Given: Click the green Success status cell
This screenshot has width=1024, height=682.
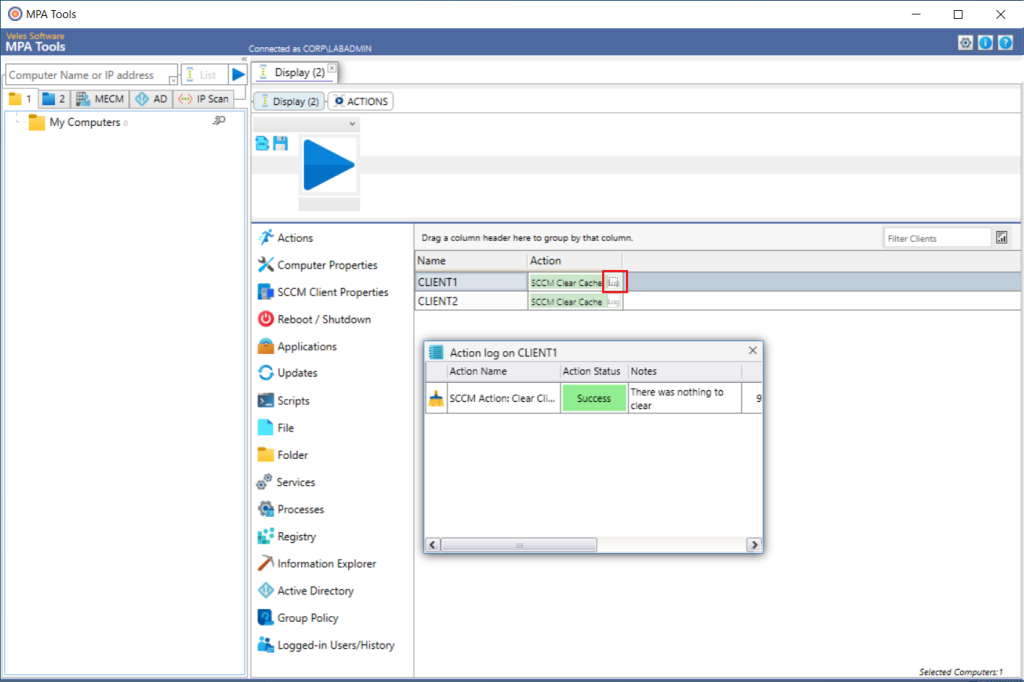Looking at the screenshot, I should [x=594, y=398].
